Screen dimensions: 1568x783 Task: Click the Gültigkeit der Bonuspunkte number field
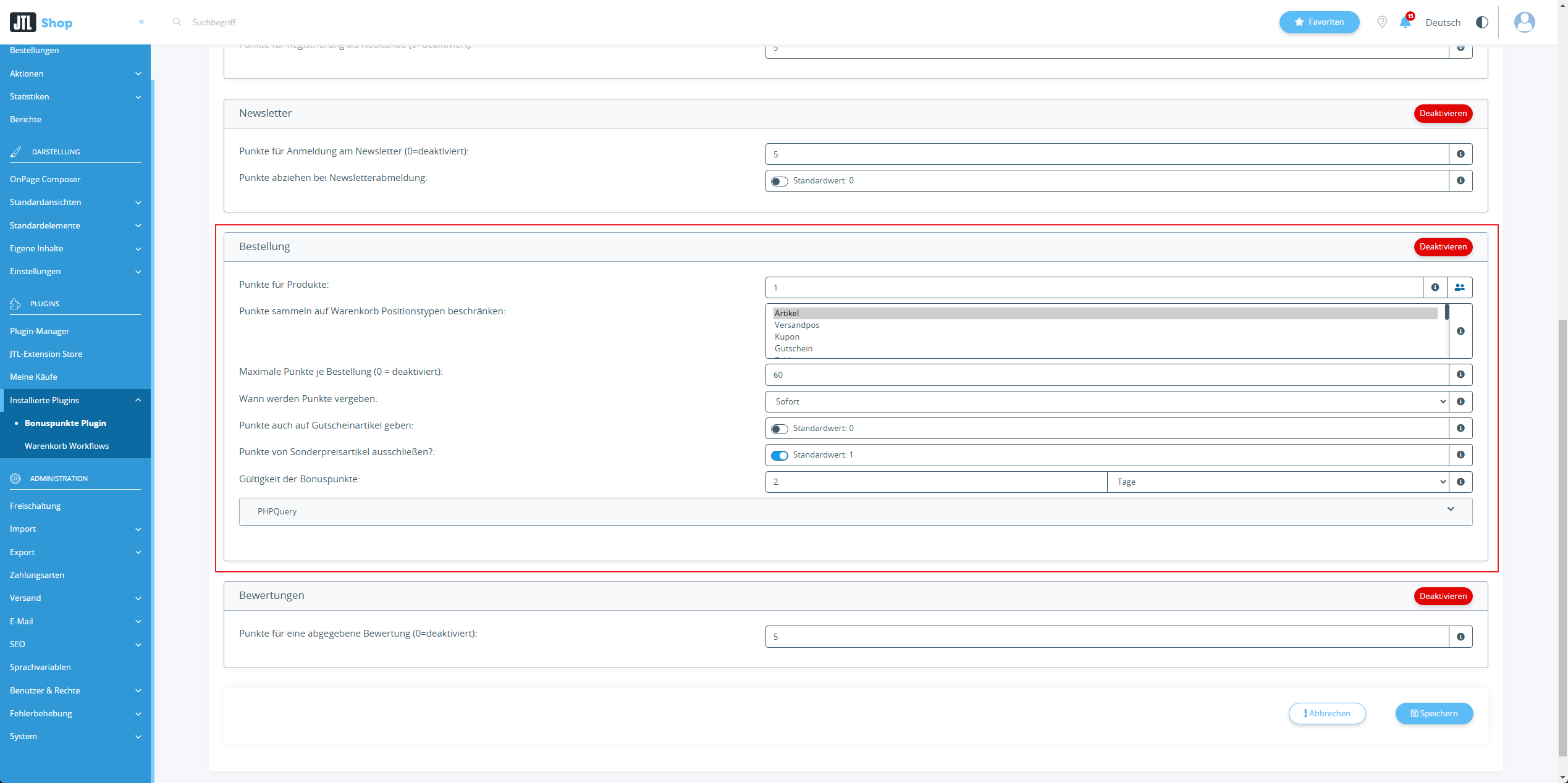936,482
